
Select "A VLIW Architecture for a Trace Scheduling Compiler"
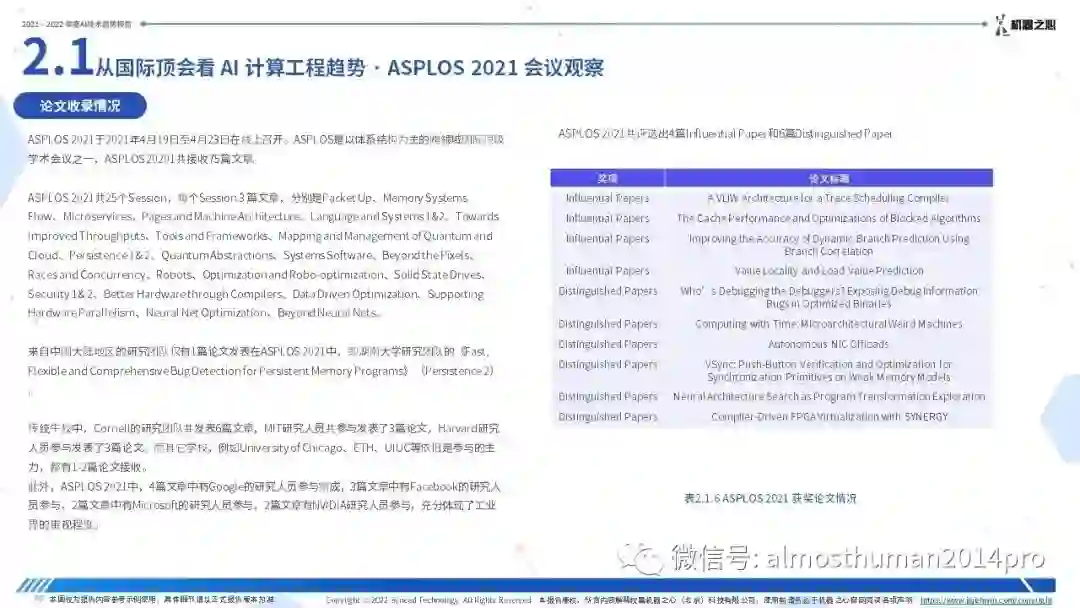click(828, 198)
